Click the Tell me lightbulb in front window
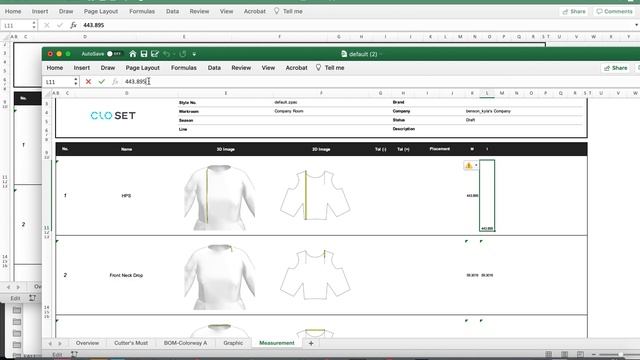 318,68
